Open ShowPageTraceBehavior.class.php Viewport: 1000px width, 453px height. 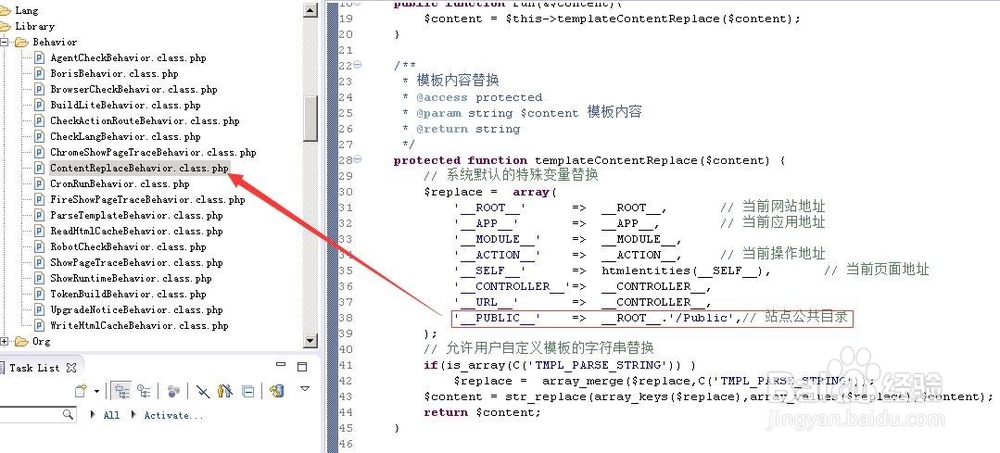pyautogui.click(x=136, y=263)
